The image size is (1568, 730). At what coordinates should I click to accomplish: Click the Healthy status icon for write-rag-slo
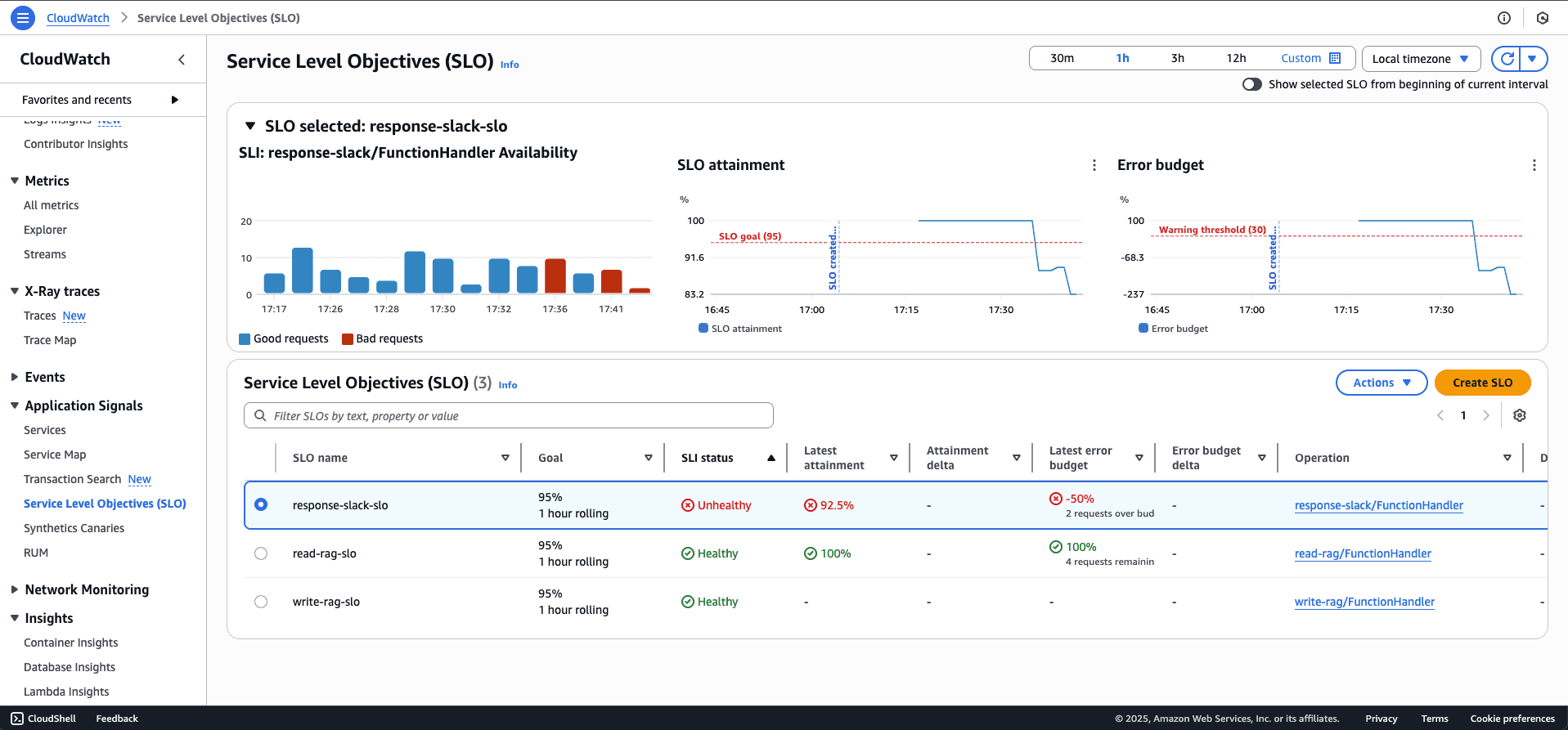[x=687, y=602]
